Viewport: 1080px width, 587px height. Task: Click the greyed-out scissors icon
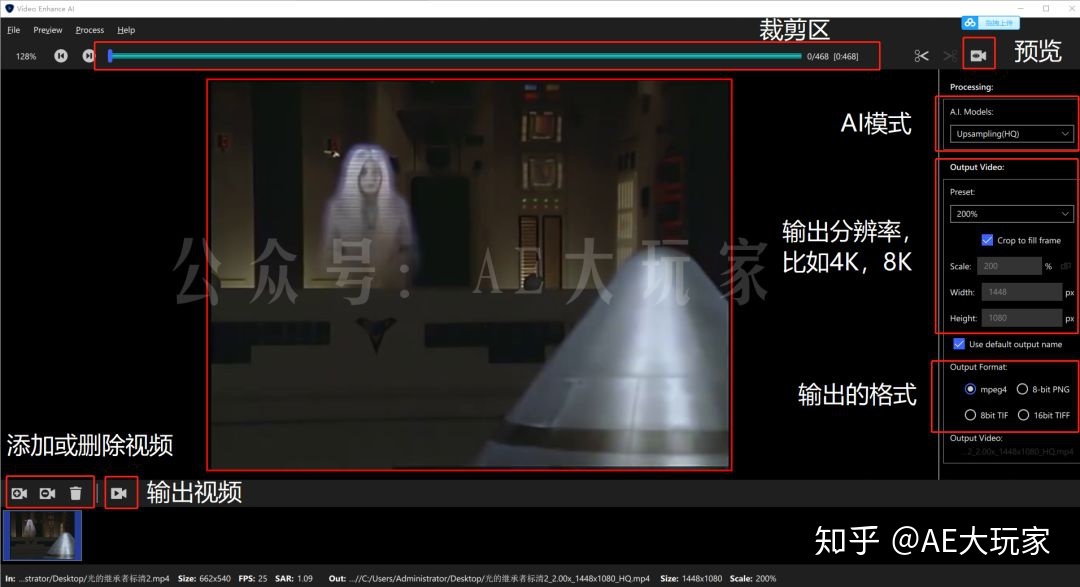point(951,56)
